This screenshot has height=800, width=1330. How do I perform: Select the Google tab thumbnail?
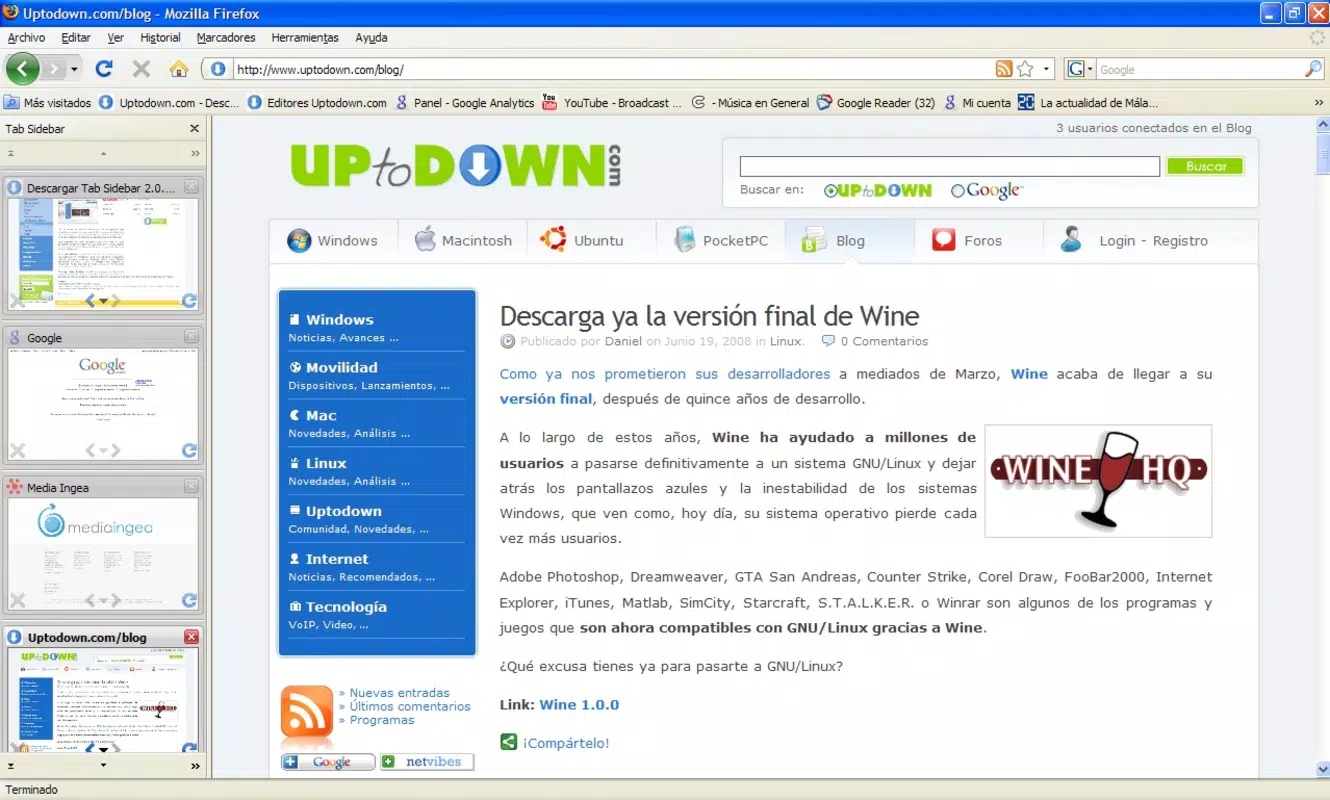[x=103, y=403]
